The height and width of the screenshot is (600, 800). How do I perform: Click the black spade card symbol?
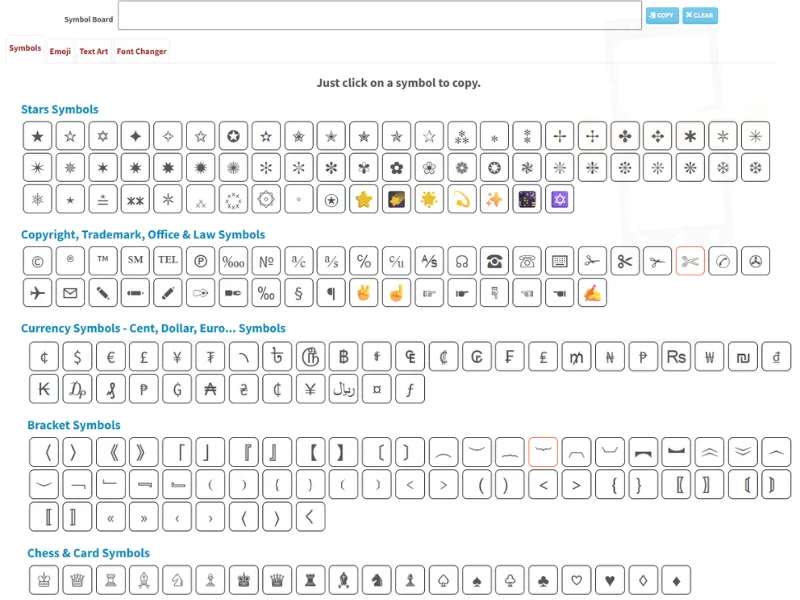[477, 580]
